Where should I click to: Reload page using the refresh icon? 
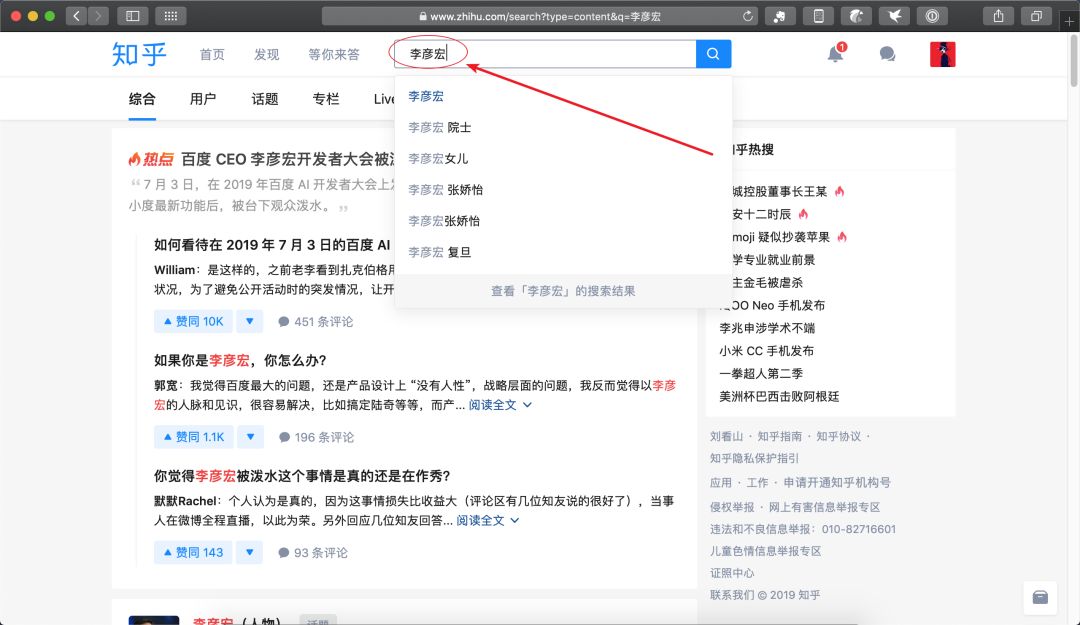click(x=747, y=16)
